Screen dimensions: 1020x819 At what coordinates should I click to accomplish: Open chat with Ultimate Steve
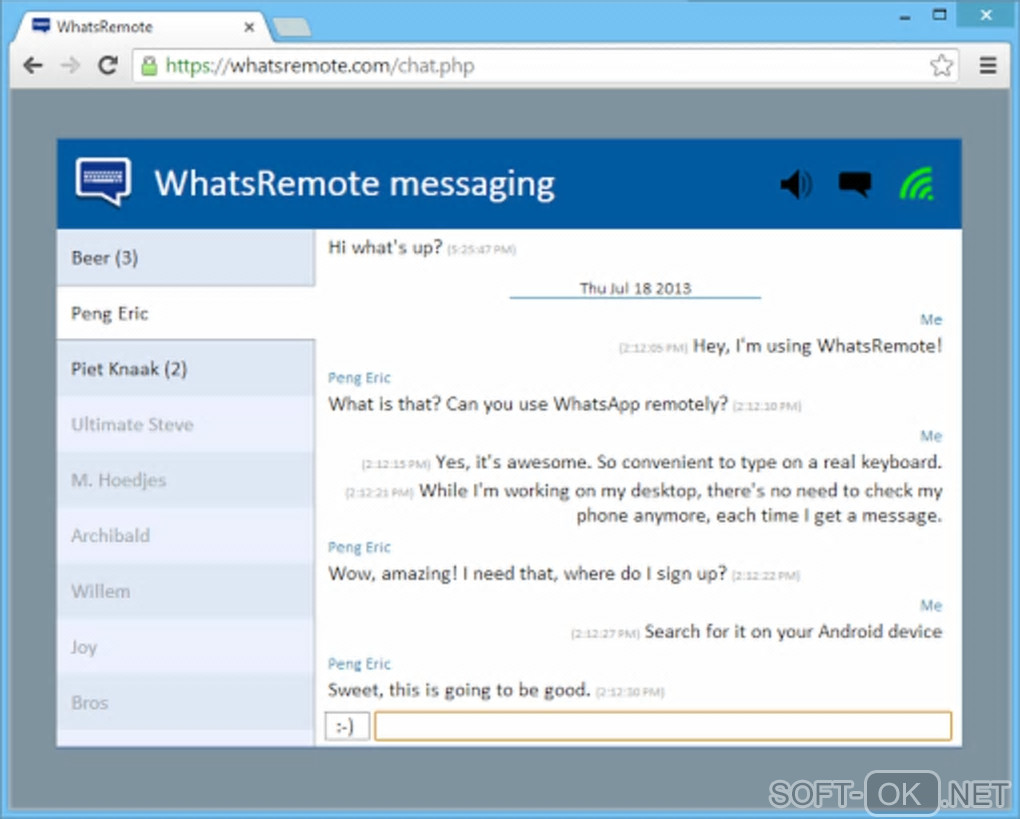(186, 424)
